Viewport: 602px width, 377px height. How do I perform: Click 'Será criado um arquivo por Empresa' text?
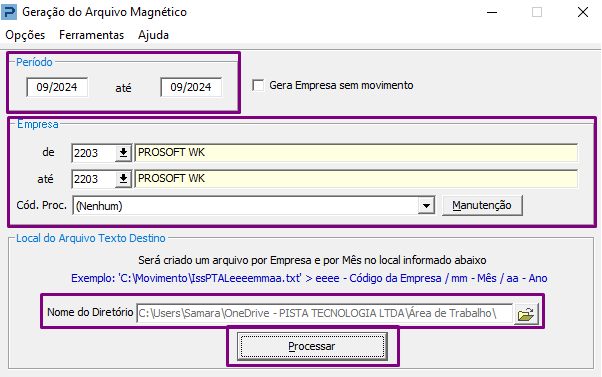pos(312,260)
